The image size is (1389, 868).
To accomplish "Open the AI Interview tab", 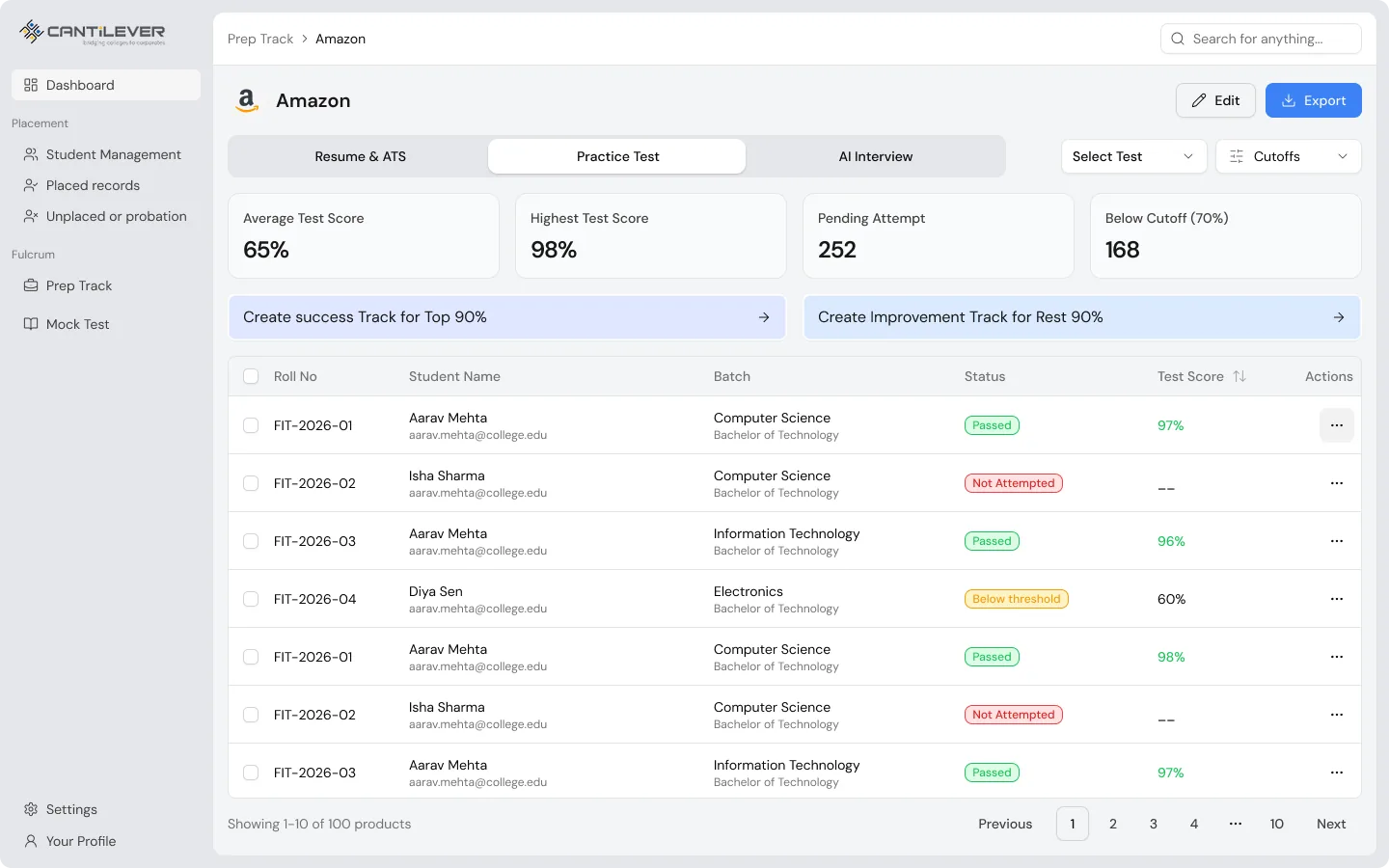I will [875, 156].
